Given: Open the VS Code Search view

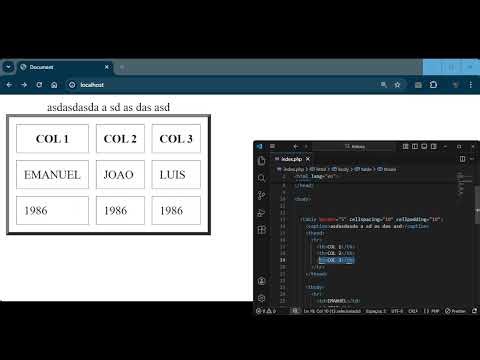Looking at the screenshot, I should point(262,178).
